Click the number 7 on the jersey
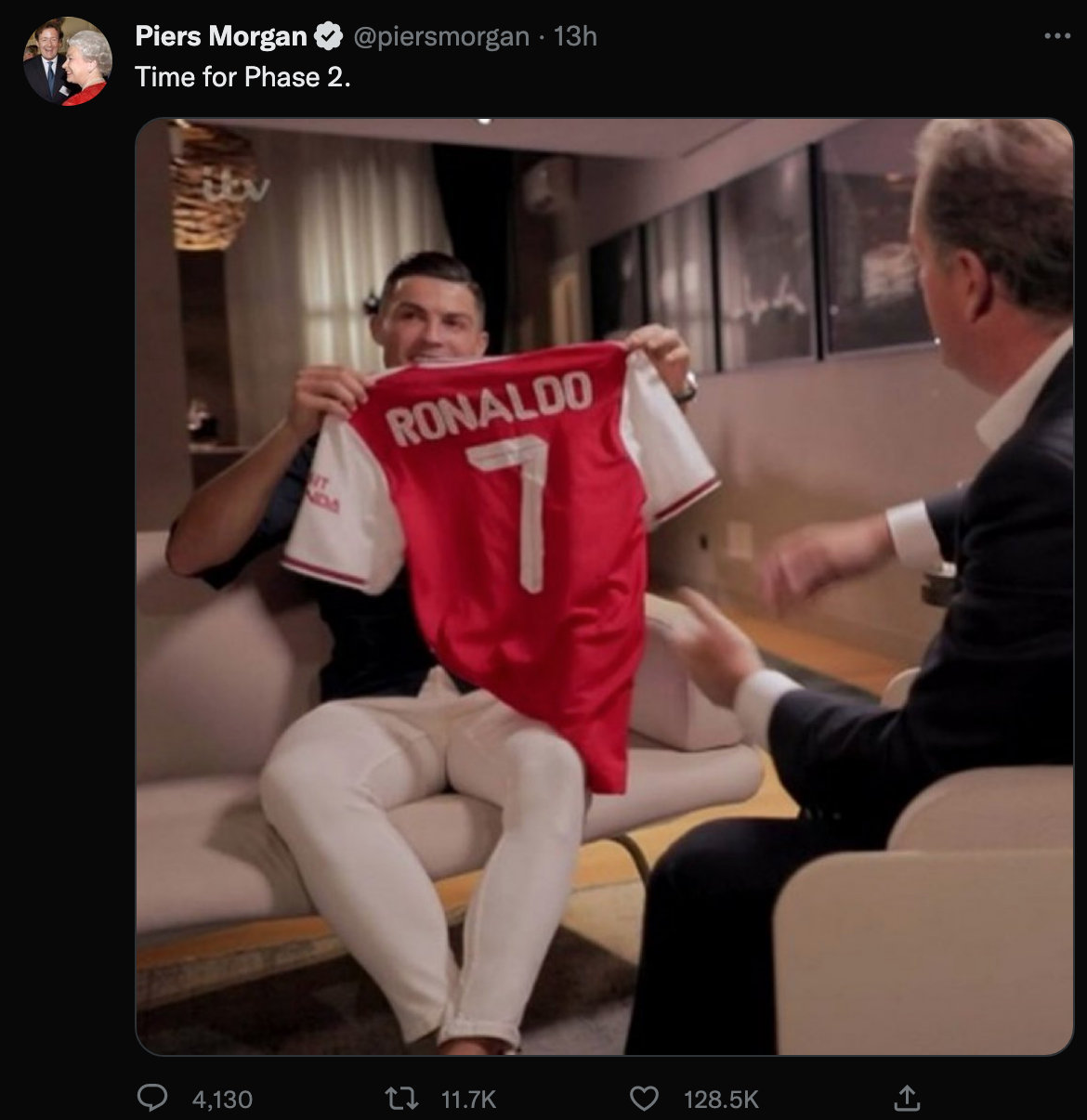 click(x=517, y=506)
